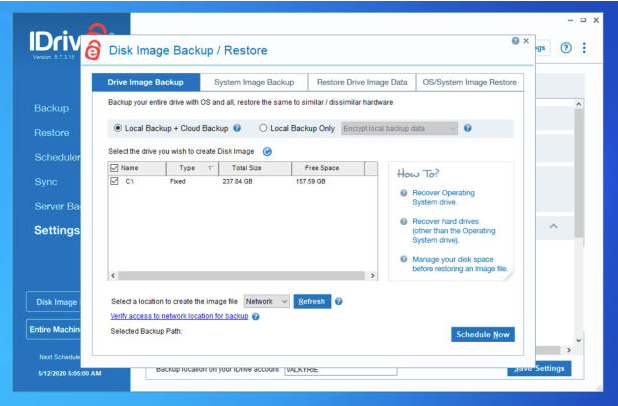This screenshot has height=406, width=618.
Task: Click main window vertical scrollbar up arrow
Action: tap(579, 104)
